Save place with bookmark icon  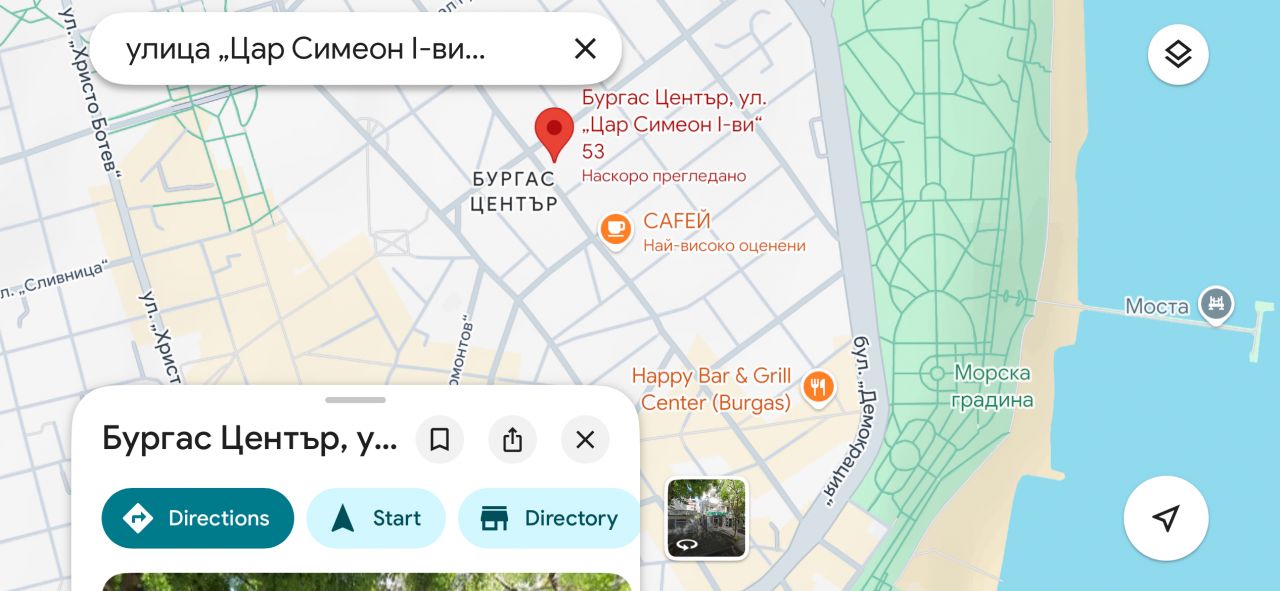click(x=440, y=440)
